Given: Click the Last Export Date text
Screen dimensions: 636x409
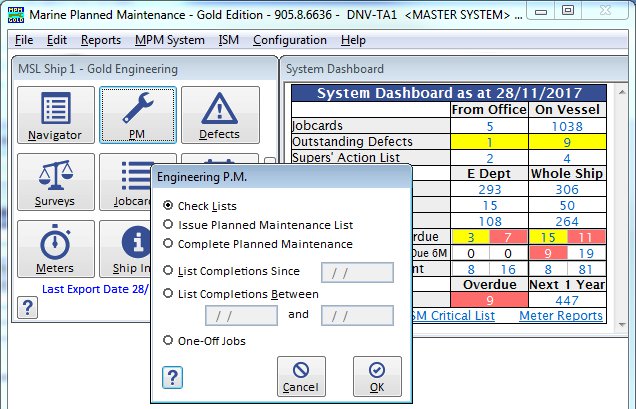Looking at the screenshot, I should pyautogui.click(x=96, y=289).
